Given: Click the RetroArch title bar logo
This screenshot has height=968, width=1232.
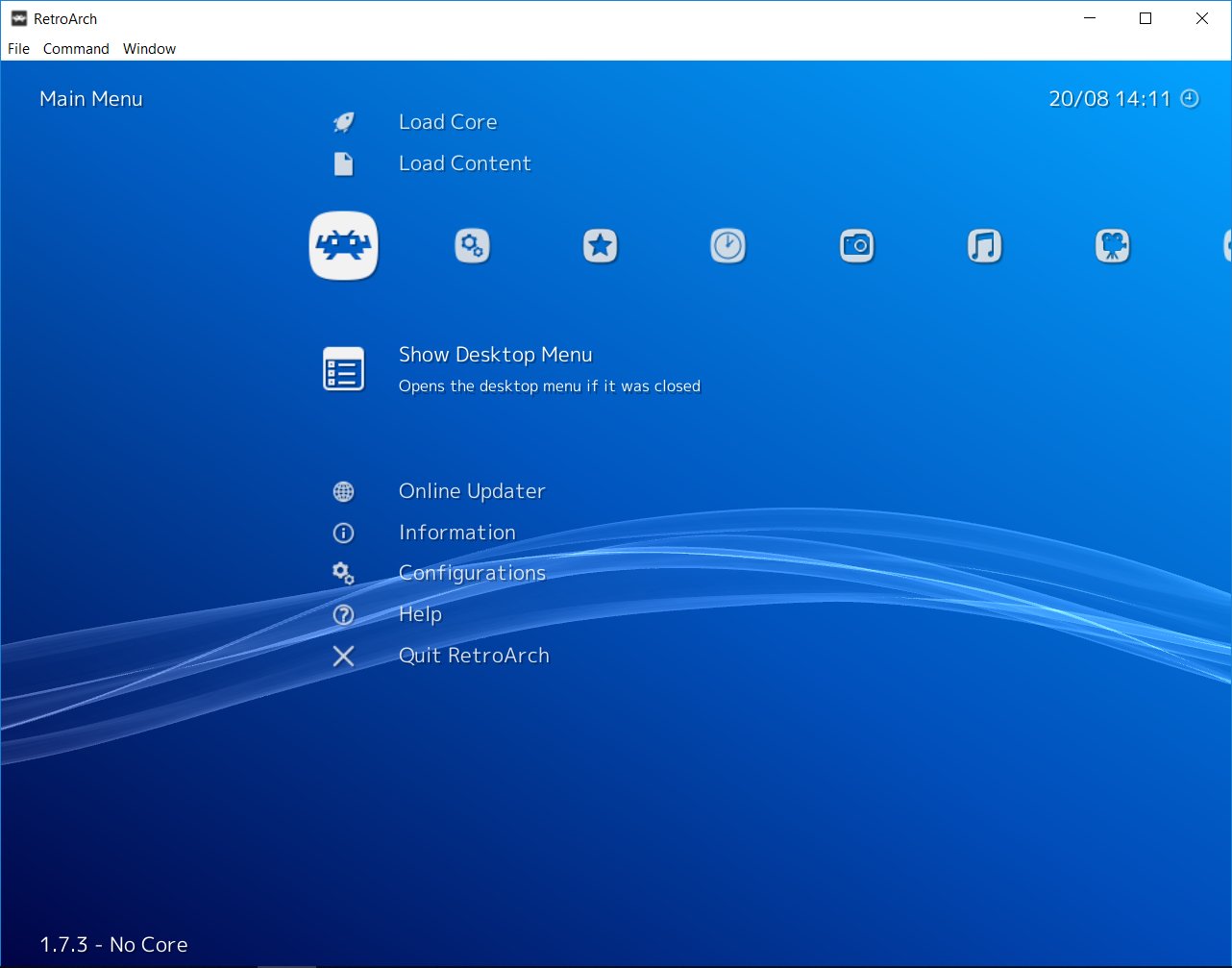Looking at the screenshot, I should [18, 17].
